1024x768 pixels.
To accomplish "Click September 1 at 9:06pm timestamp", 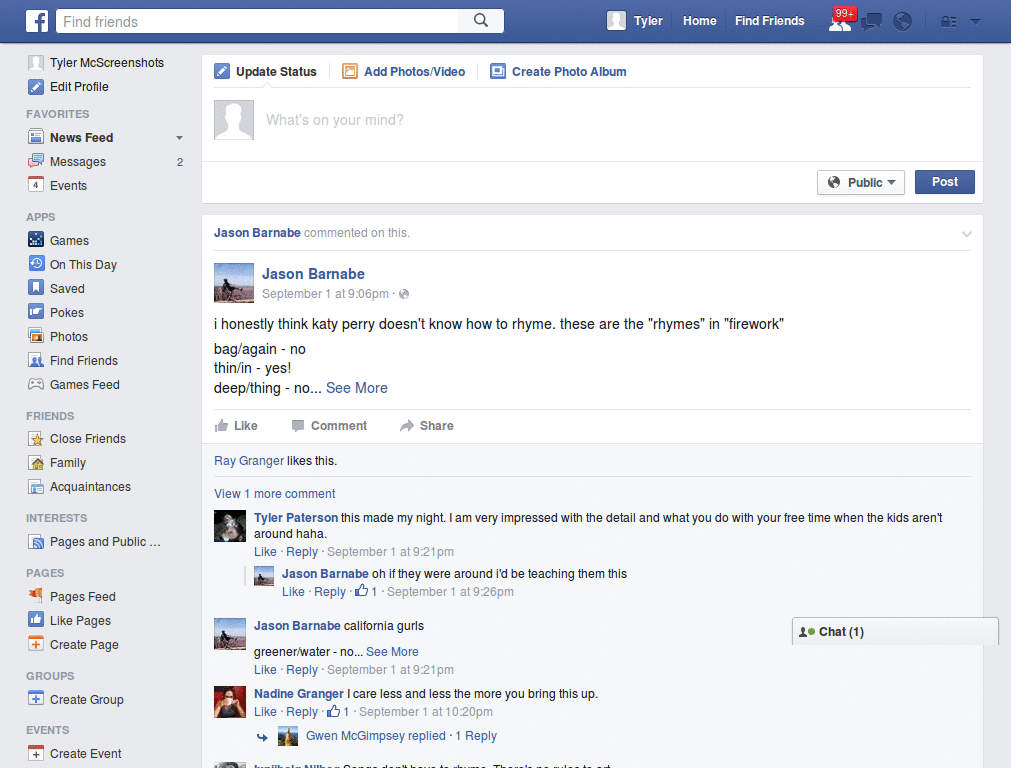I will [325, 294].
